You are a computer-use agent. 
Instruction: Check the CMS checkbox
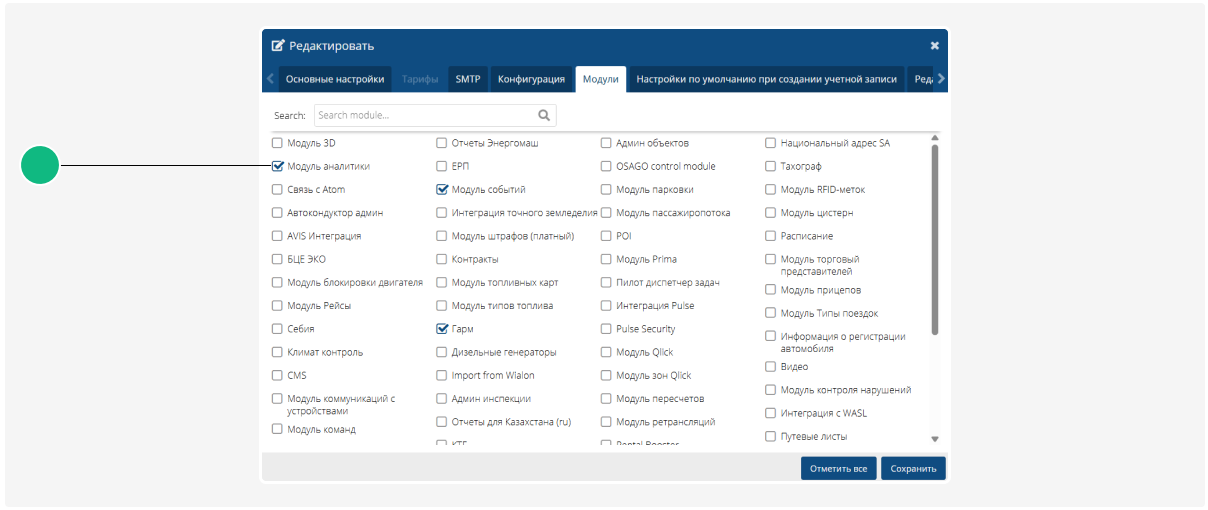278,375
